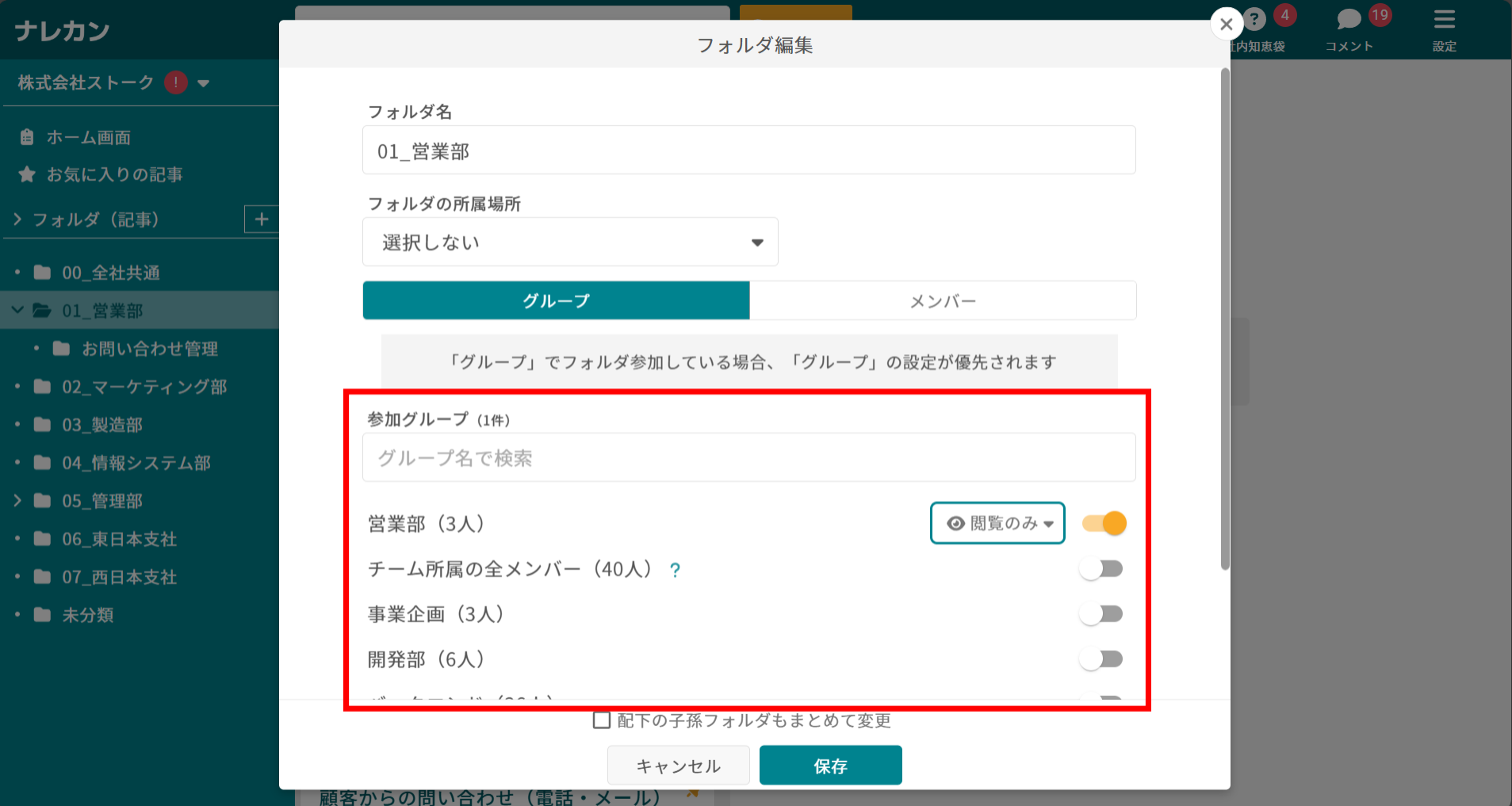The image size is (1512, 806).
Task: Disable the 営業部 access toggle
Action: point(1104,523)
